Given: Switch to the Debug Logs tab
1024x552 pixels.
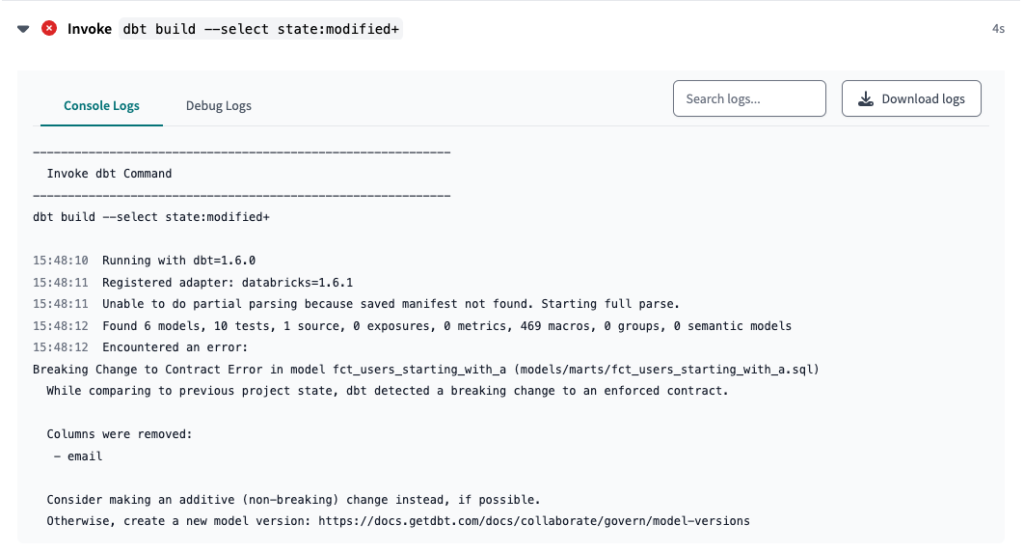Looking at the screenshot, I should tap(218, 105).
